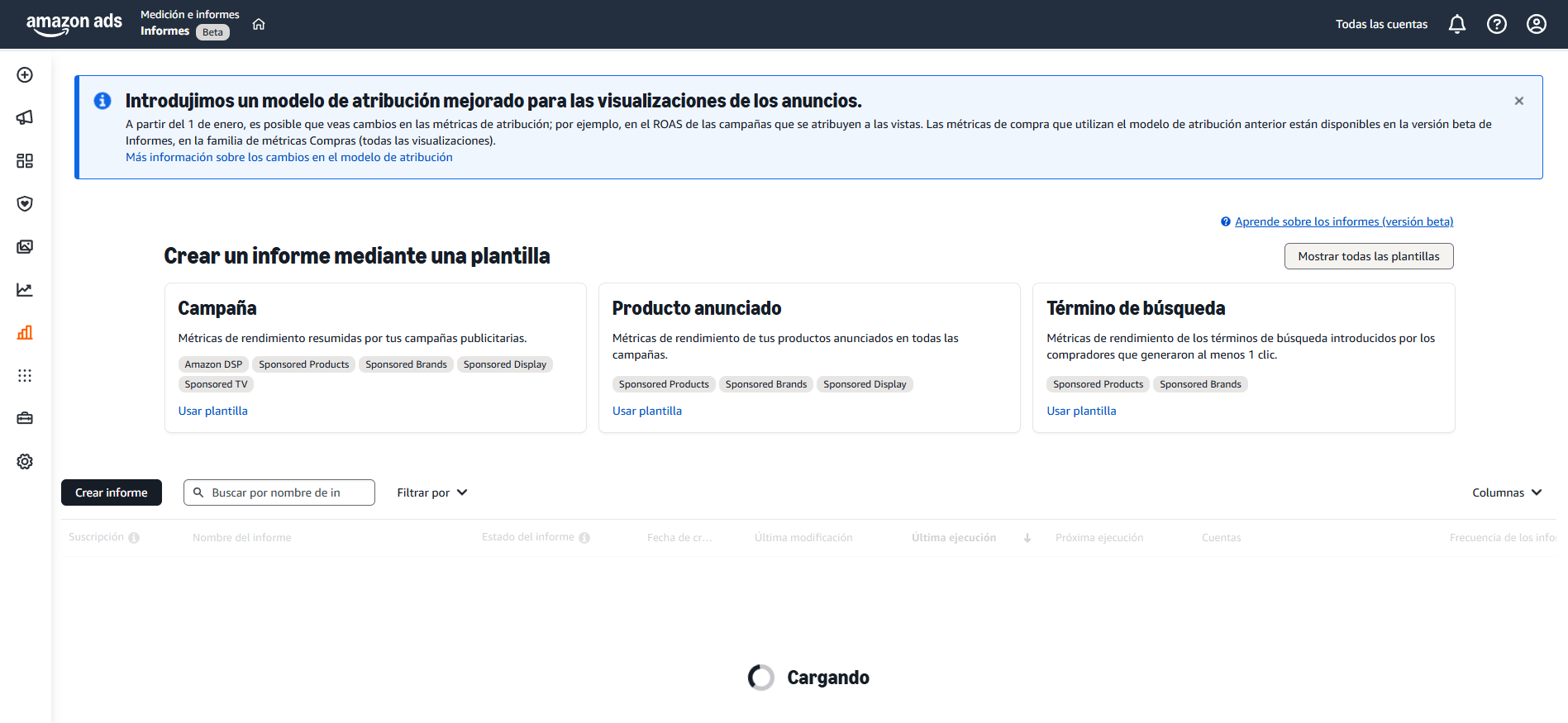The image size is (1568, 723).
Task: Sort by Nombre del informe column header
Action: [x=242, y=538]
